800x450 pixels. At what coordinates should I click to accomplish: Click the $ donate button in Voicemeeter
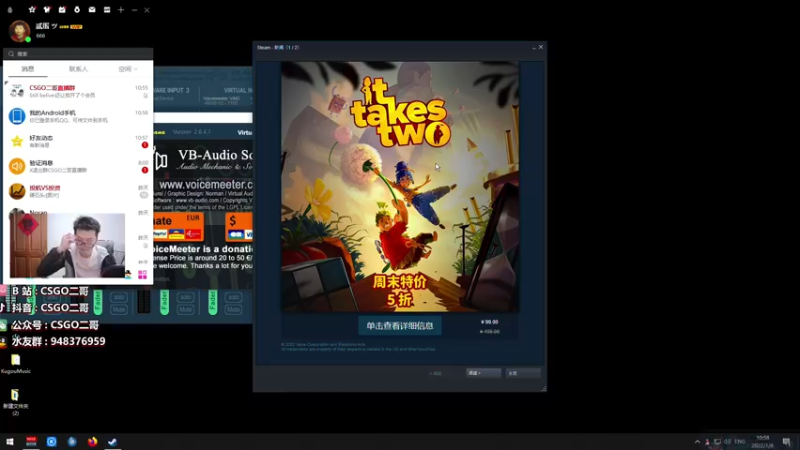tap(239, 227)
